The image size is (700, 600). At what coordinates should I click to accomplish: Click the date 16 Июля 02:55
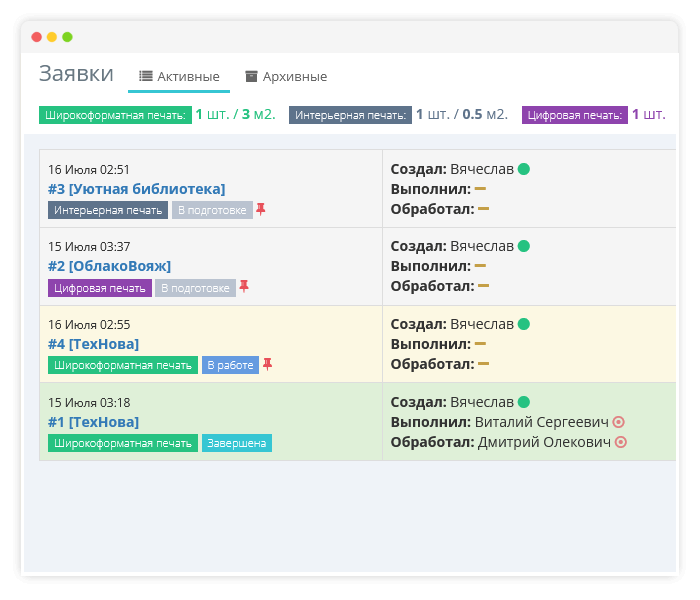[x=89, y=325]
